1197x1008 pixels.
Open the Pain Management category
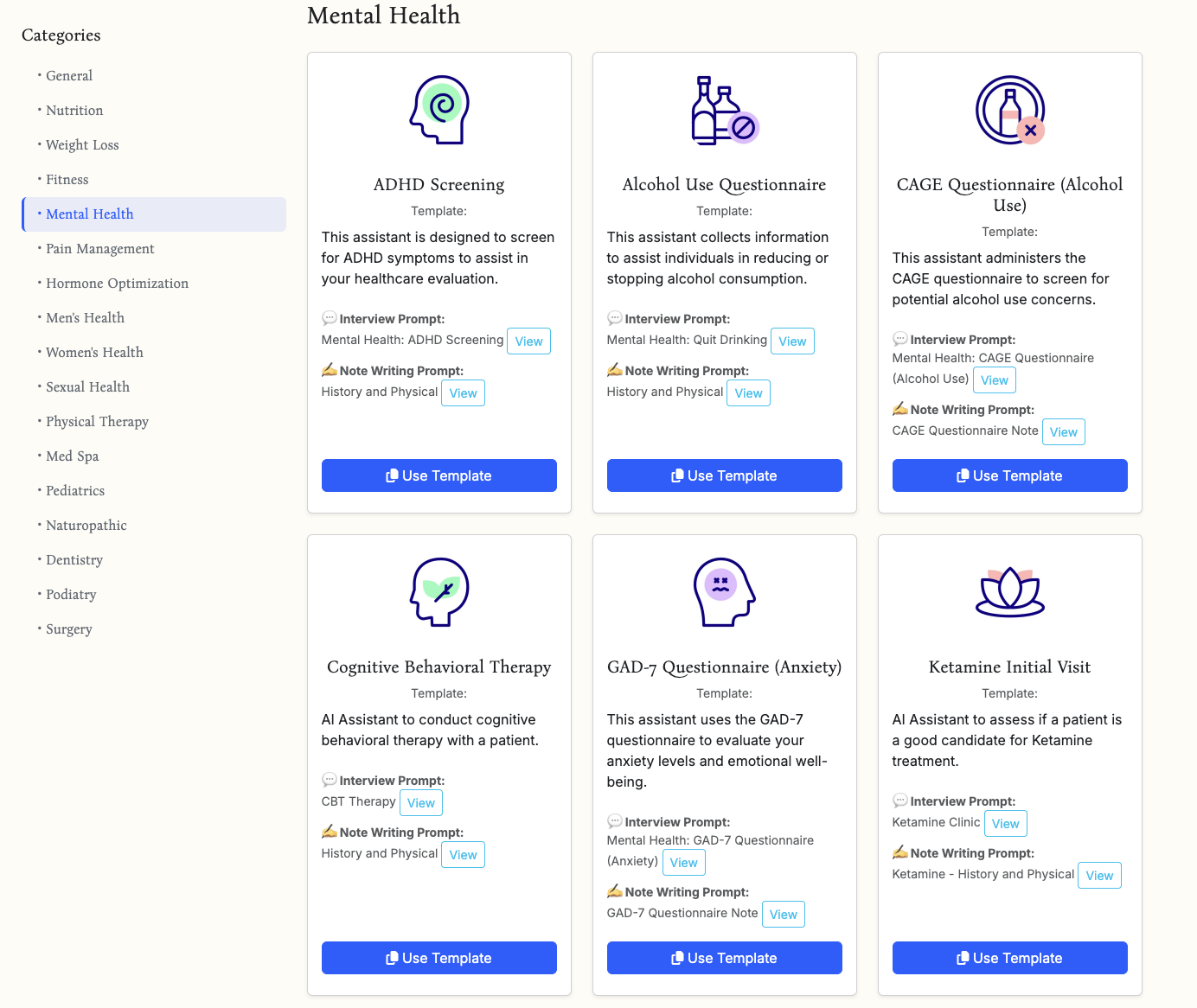(x=99, y=249)
